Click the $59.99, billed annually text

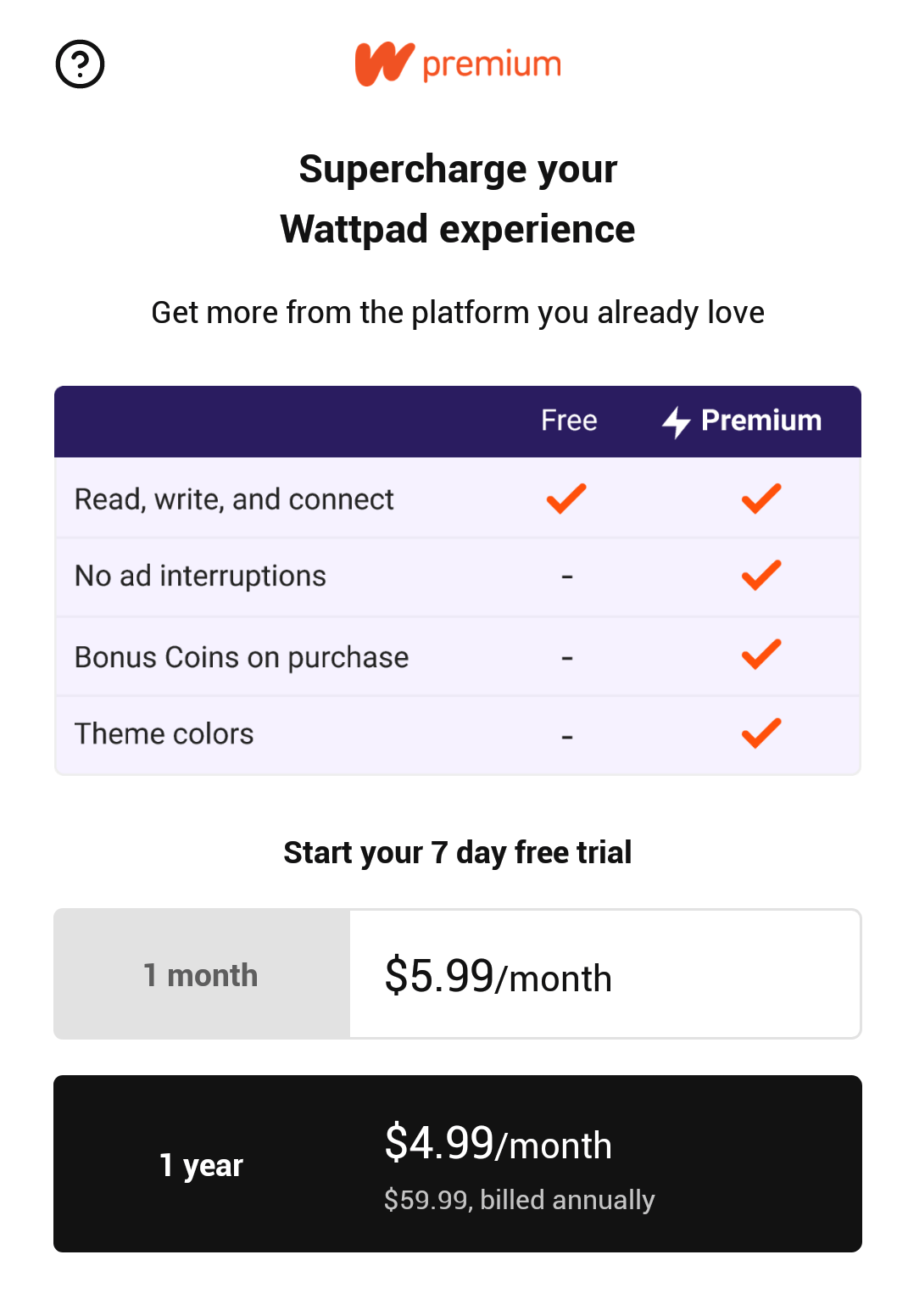coord(519,1200)
